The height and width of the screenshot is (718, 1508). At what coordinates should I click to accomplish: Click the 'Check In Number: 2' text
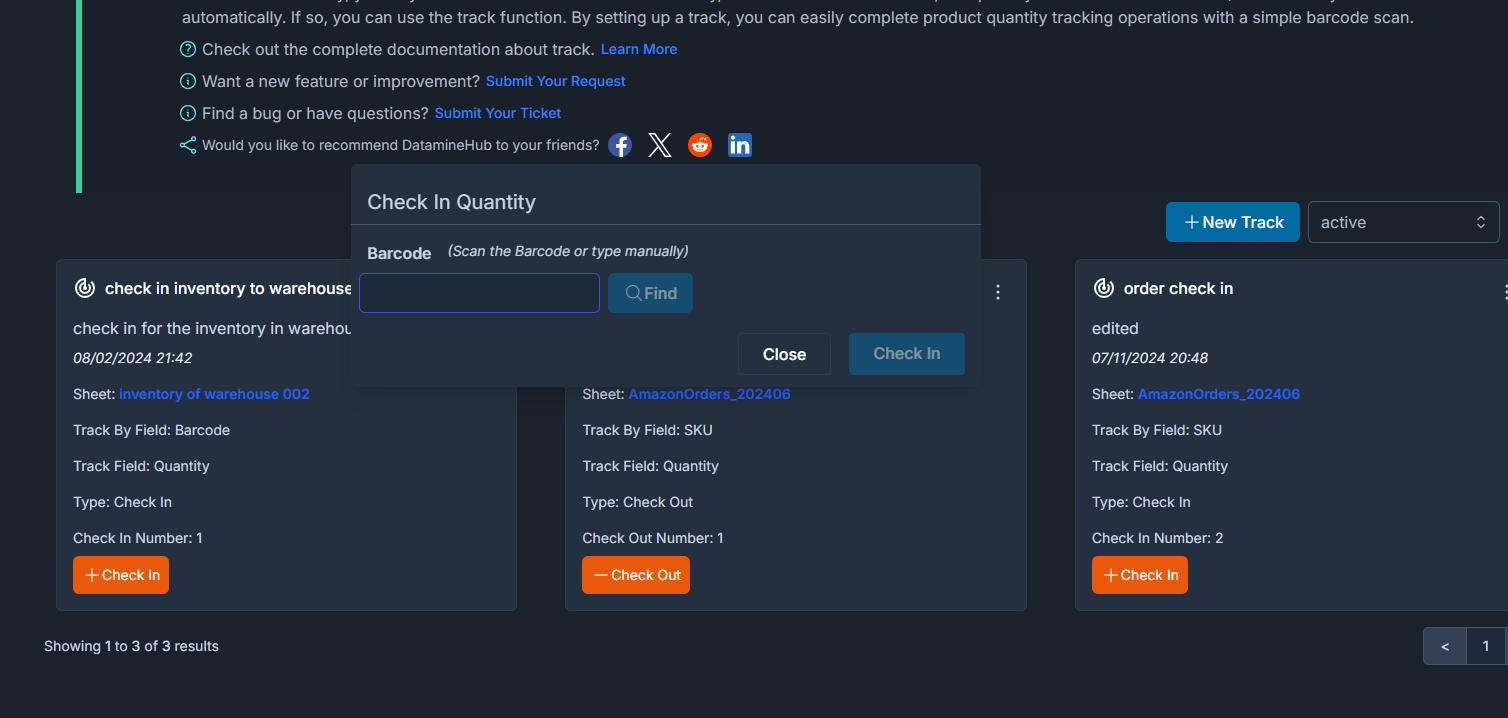(1158, 538)
